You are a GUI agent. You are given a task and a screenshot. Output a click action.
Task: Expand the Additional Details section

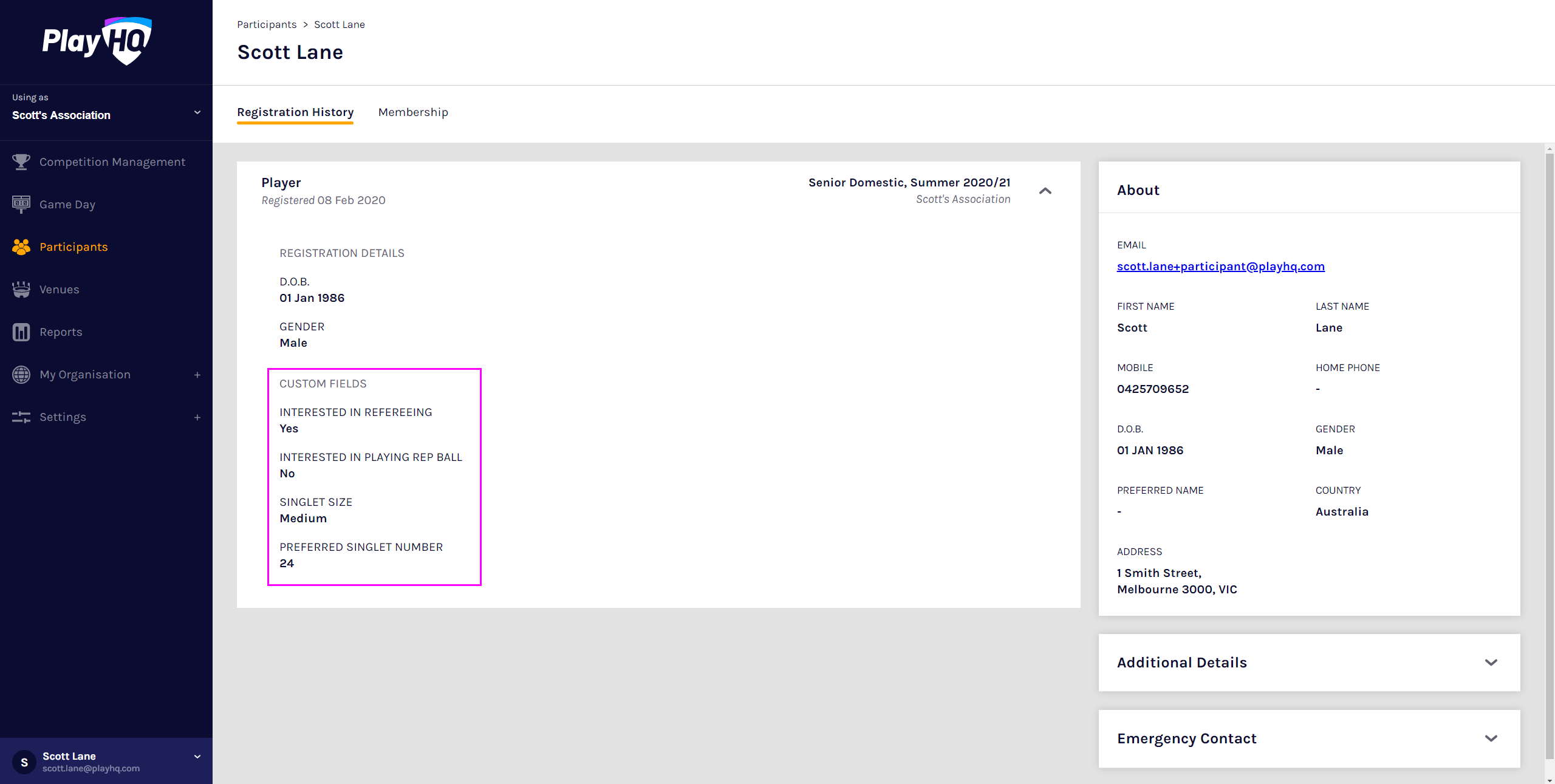(x=1491, y=663)
